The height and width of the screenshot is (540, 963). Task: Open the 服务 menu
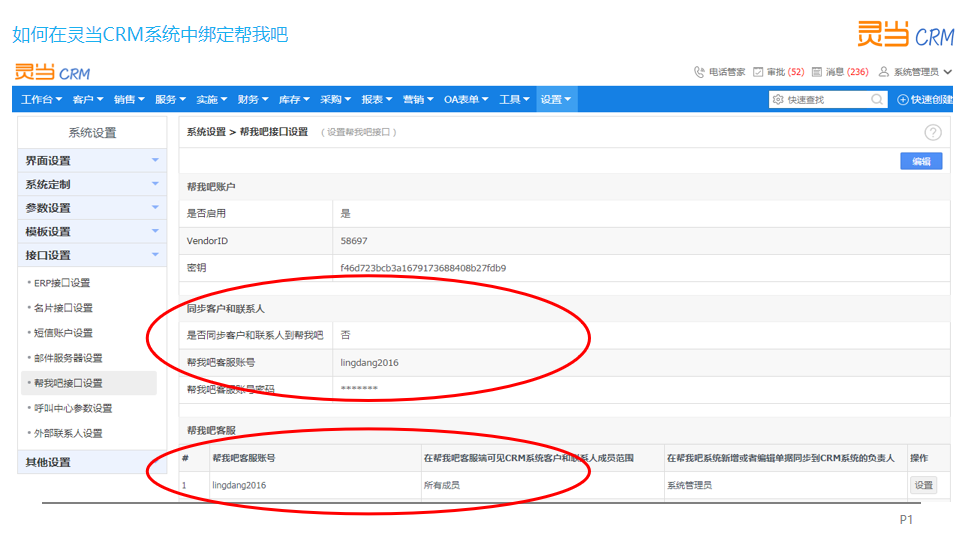[x=170, y=100]
